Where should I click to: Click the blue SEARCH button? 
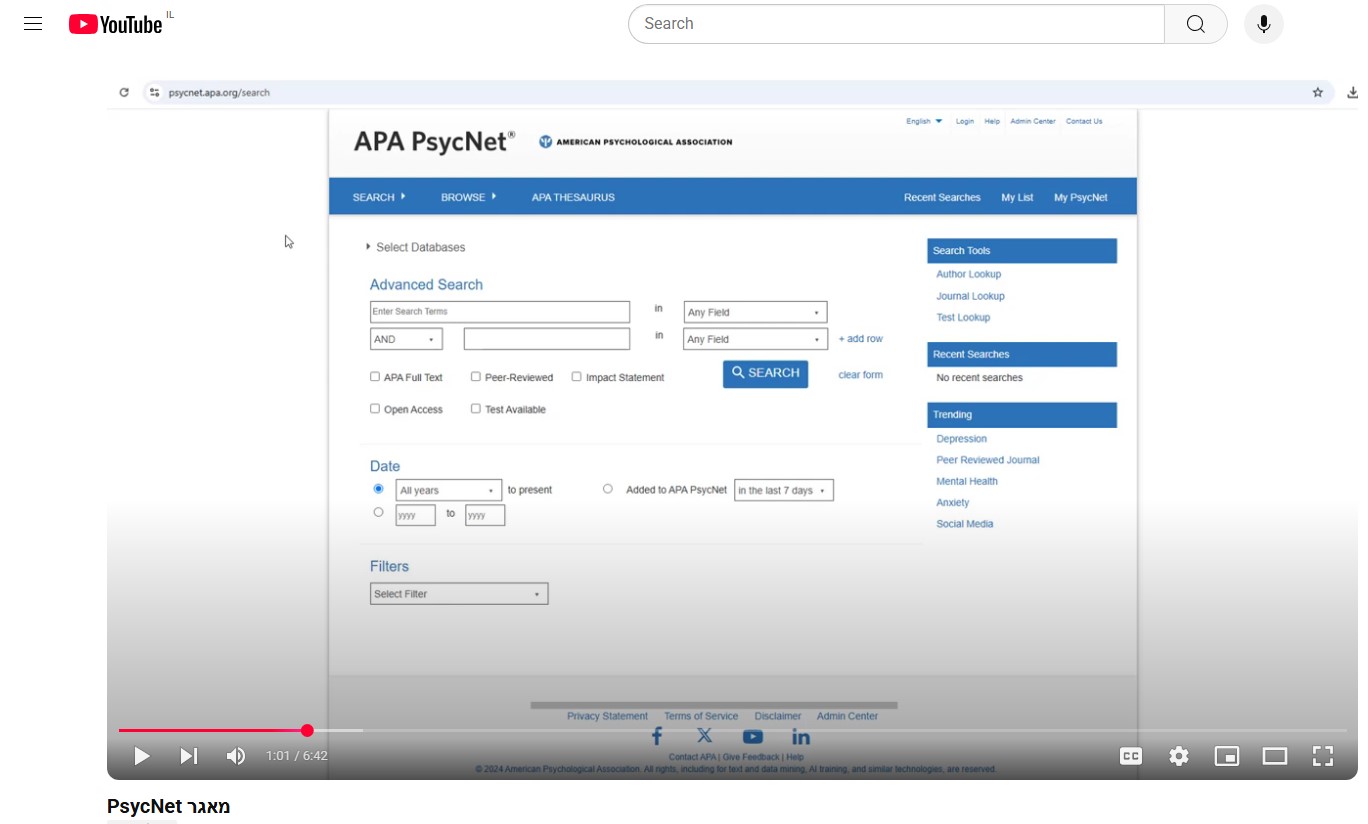tap(765, 373)
